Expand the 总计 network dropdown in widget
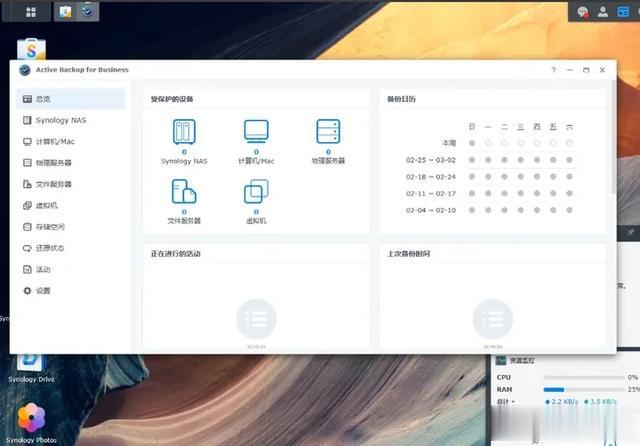The width and height of the screenshot is (640, 446). coord(506,402)
